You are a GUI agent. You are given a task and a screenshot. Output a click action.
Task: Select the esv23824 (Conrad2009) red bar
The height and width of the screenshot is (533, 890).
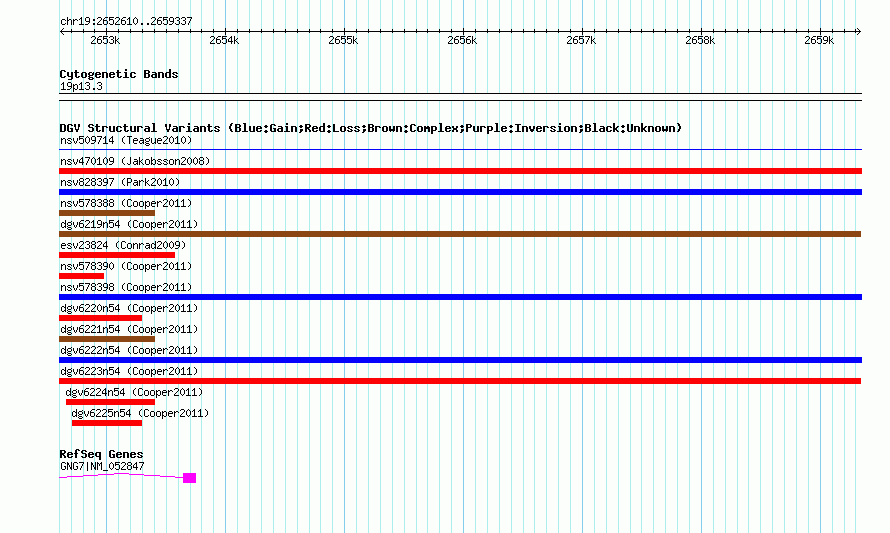point(117,255)
